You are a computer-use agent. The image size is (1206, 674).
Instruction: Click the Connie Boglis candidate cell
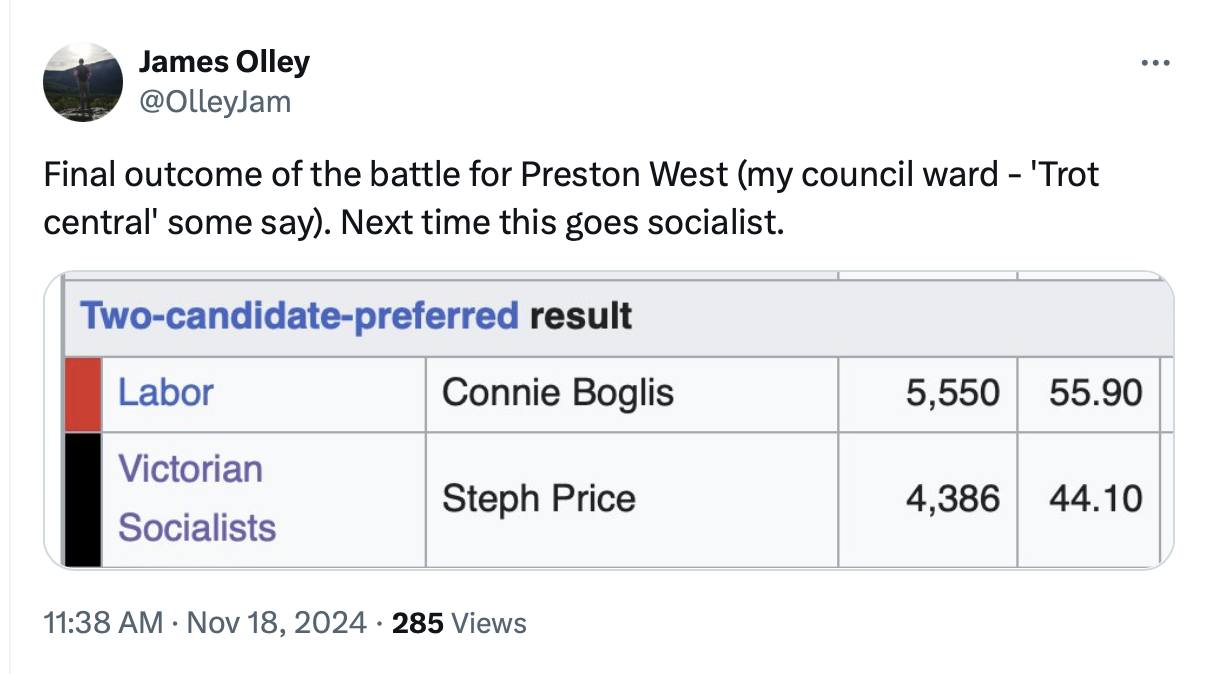(x=631, y=394)
